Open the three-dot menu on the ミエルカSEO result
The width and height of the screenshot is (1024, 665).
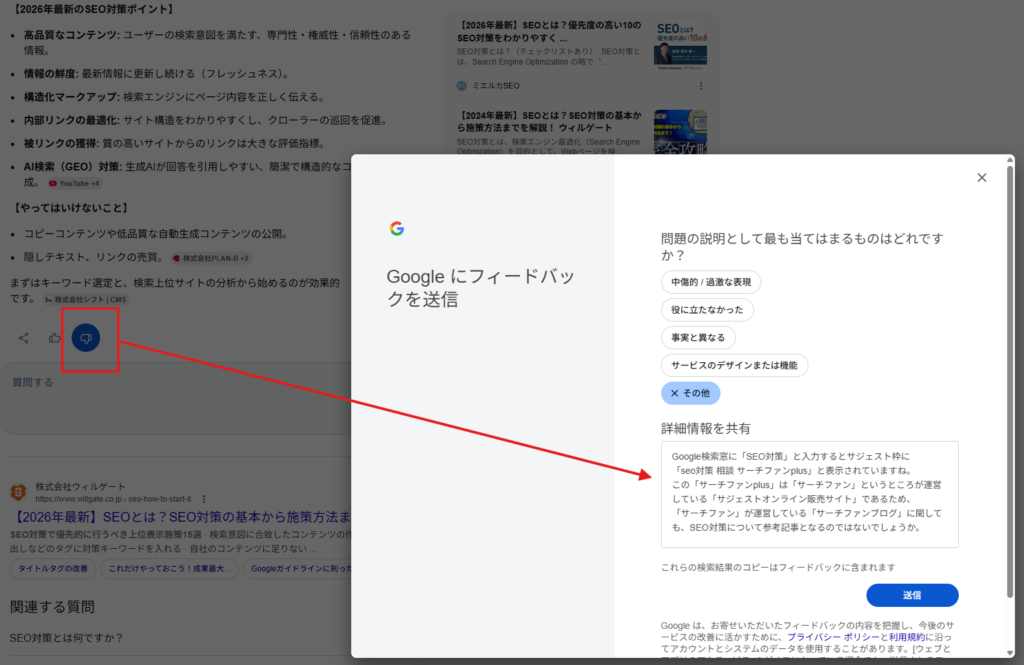coord(701,86)
